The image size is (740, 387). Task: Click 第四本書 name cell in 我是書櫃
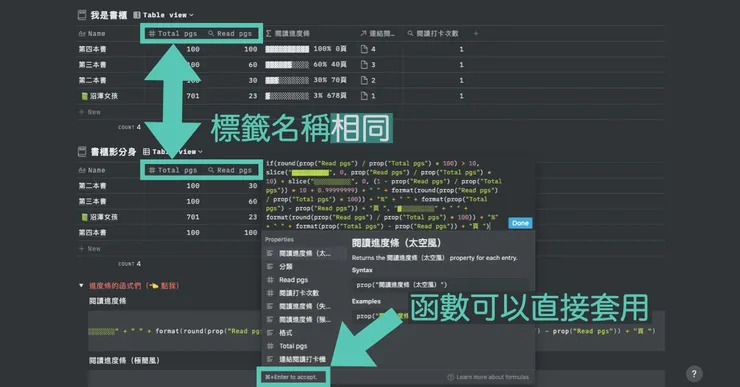coord(92,49)
